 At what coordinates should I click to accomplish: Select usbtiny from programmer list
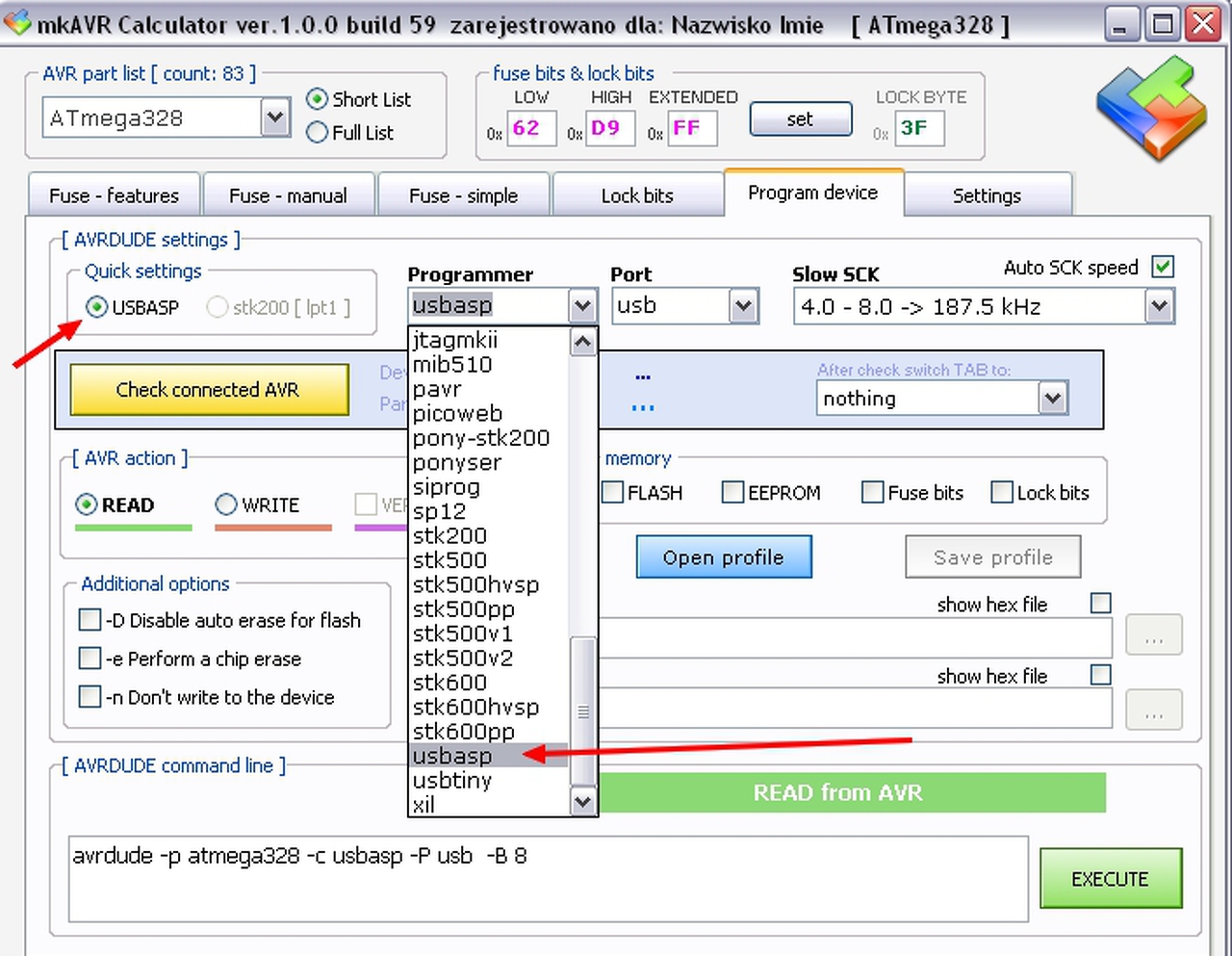click(x=489, y=780)
